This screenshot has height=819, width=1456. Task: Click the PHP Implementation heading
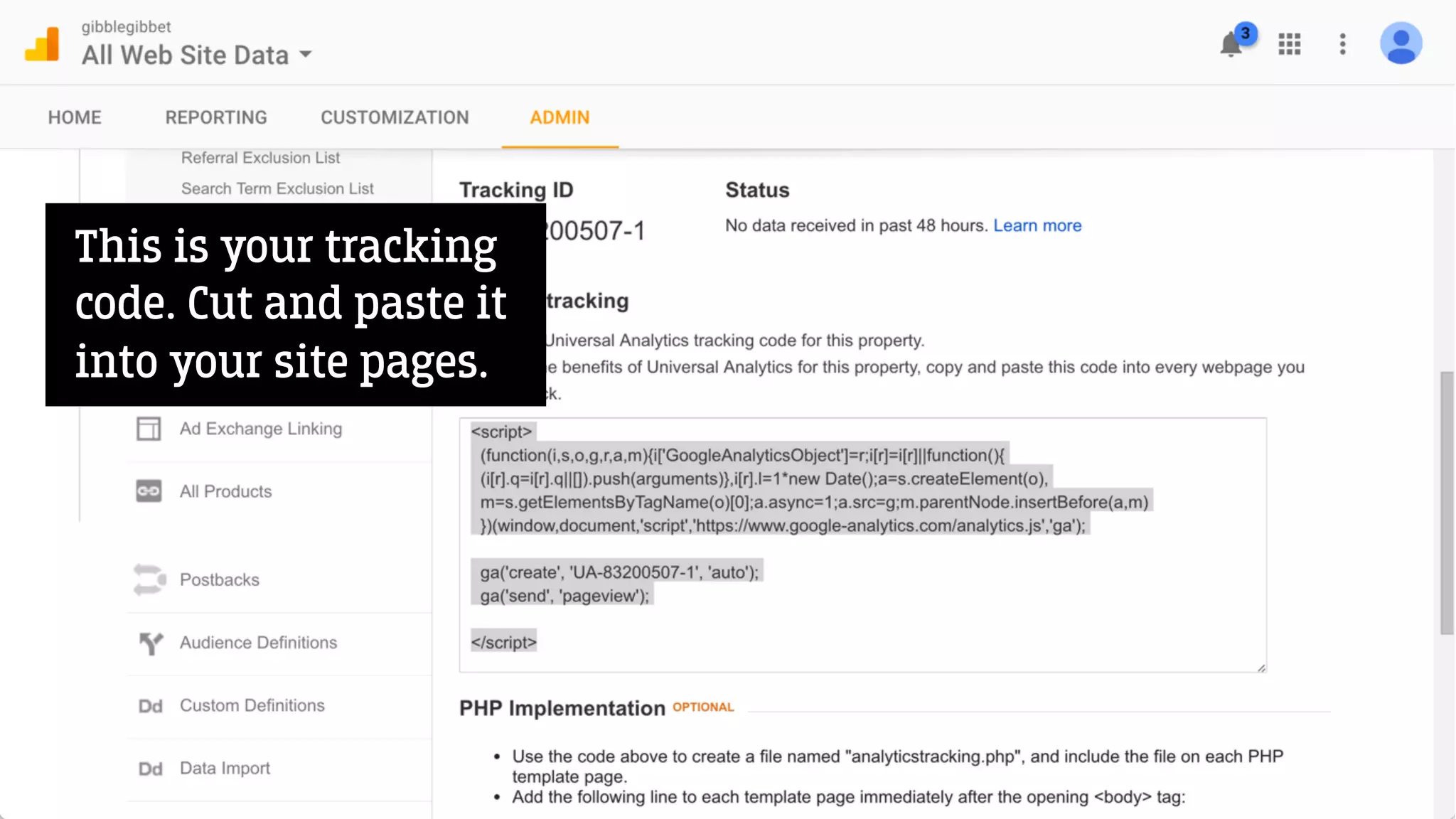coord(562,708)
